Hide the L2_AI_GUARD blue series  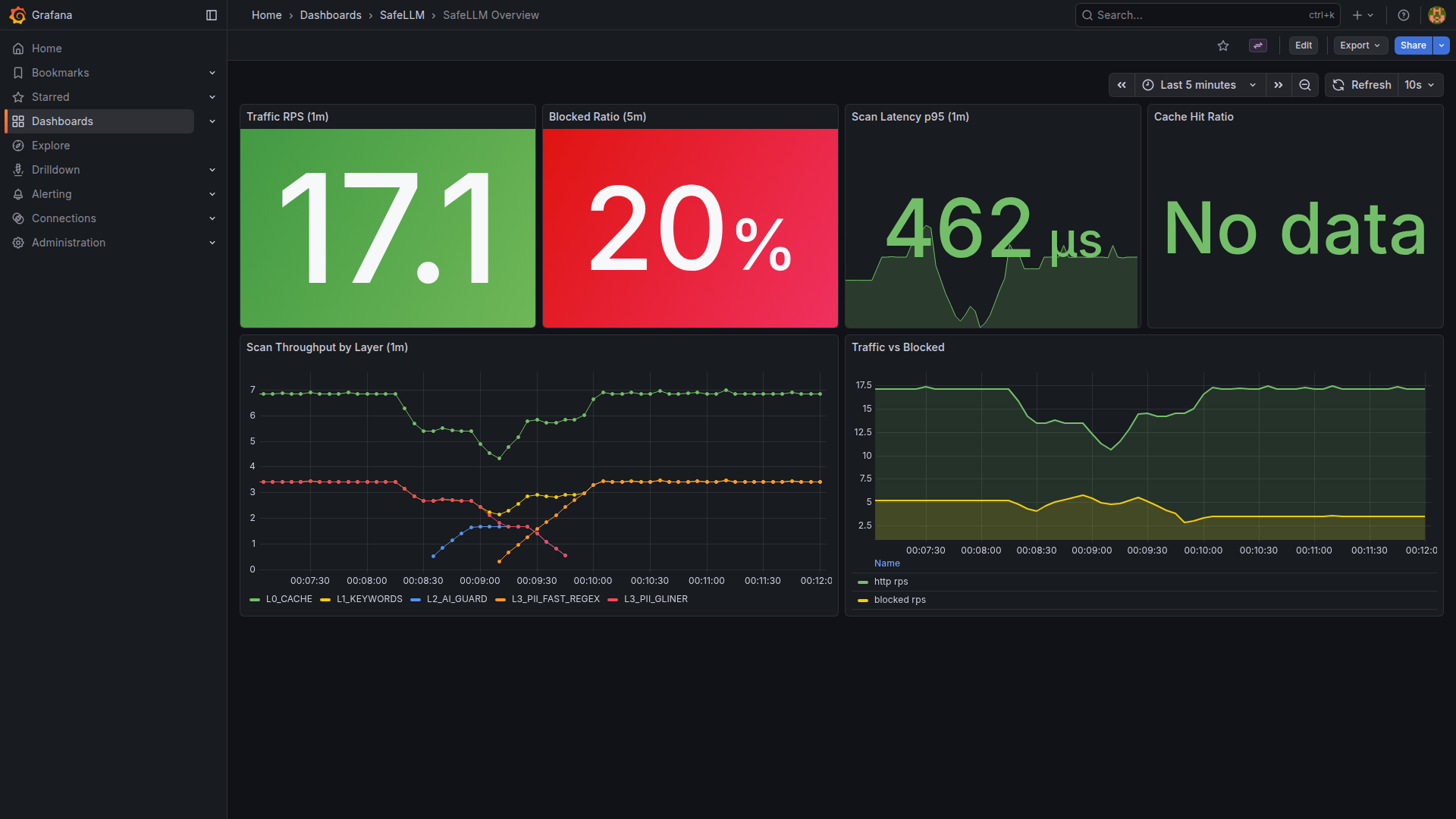point(456,598)
